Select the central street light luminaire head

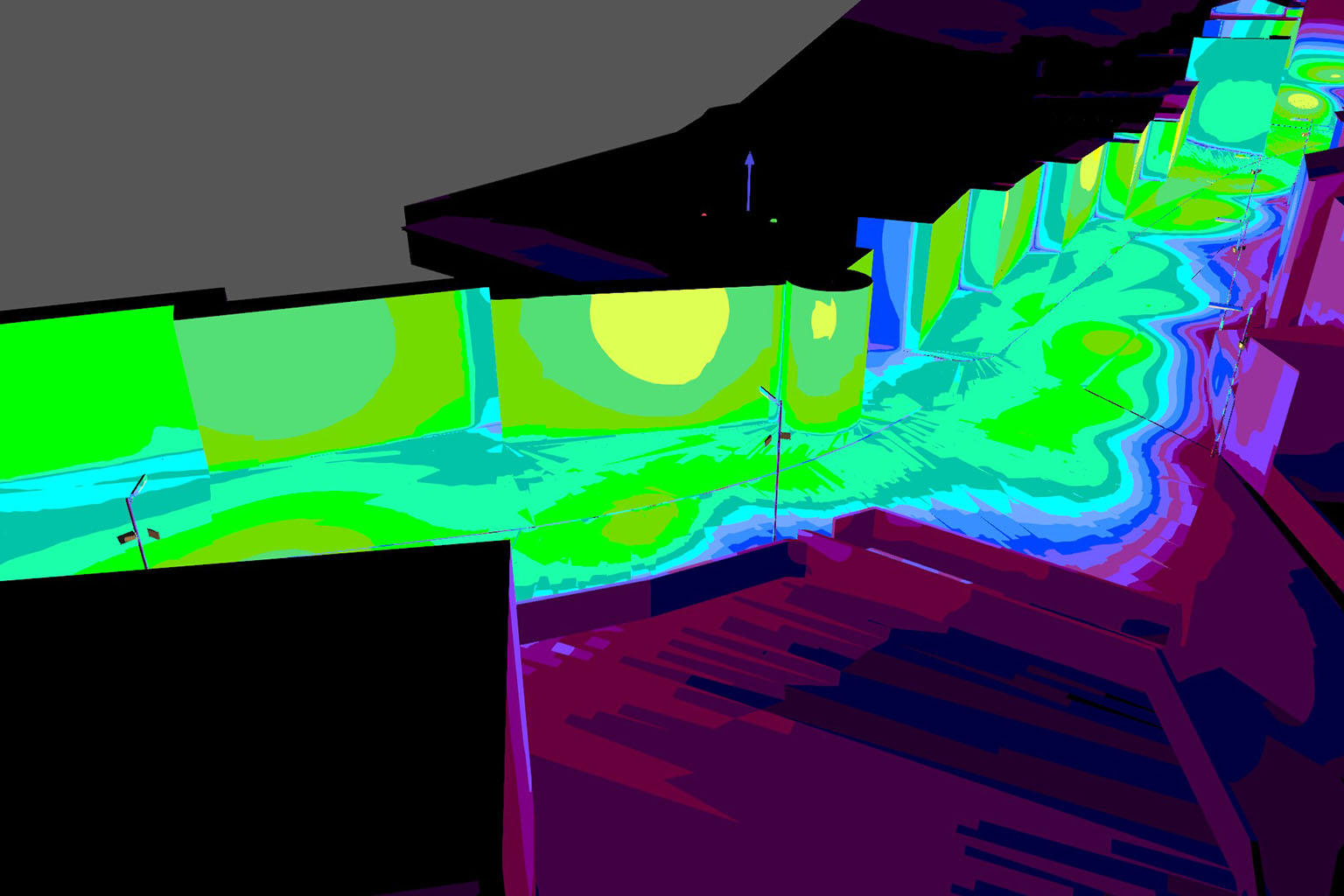pos(769,395)
